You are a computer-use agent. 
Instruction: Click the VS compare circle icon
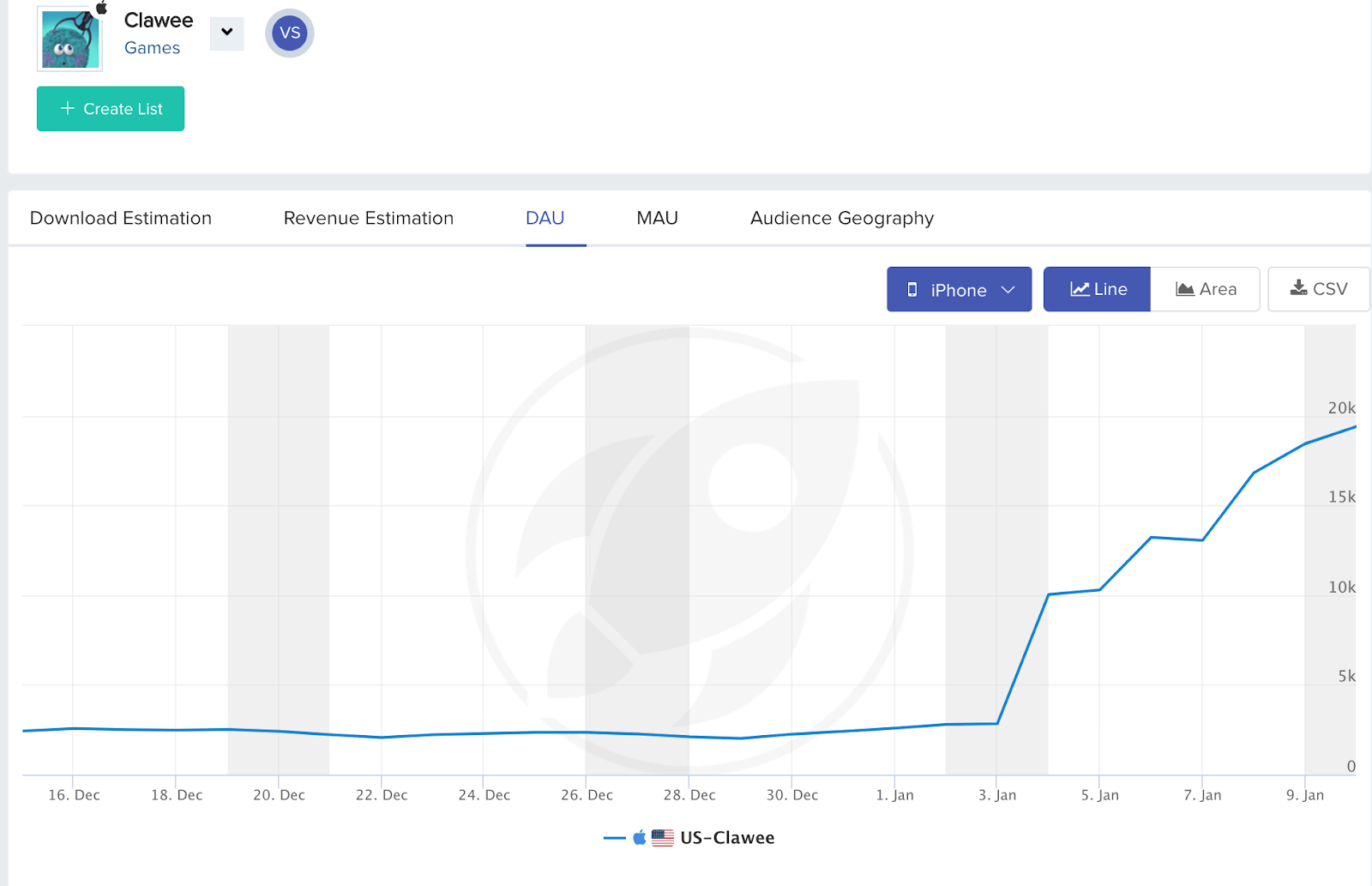click(290, 33)
